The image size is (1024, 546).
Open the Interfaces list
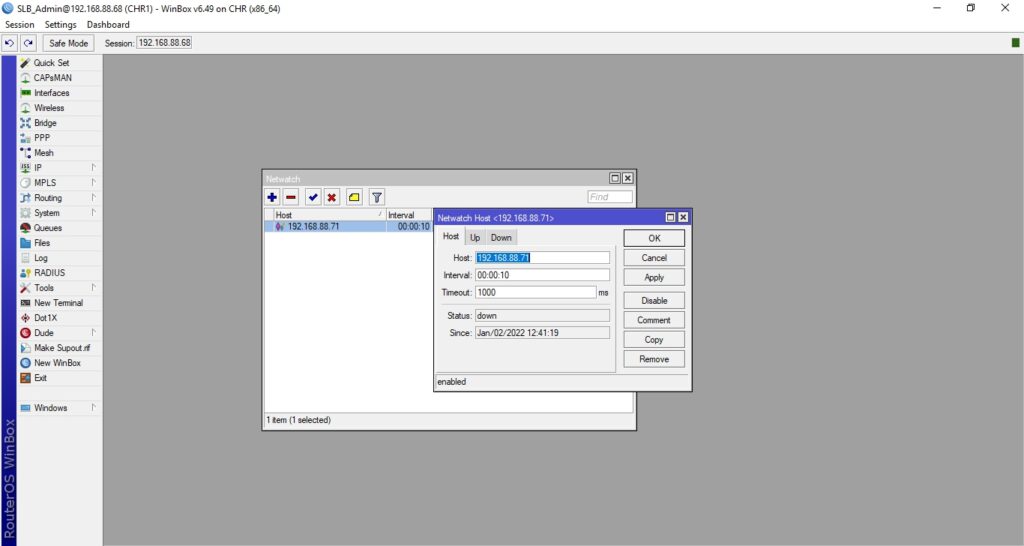pos(52,93)
